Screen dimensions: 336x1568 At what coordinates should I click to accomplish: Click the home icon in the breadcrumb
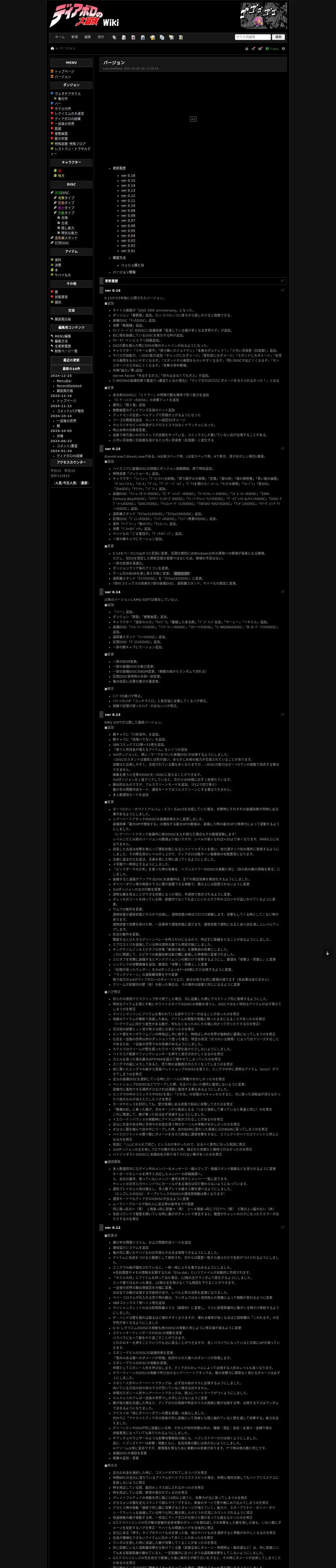point(52,48)
